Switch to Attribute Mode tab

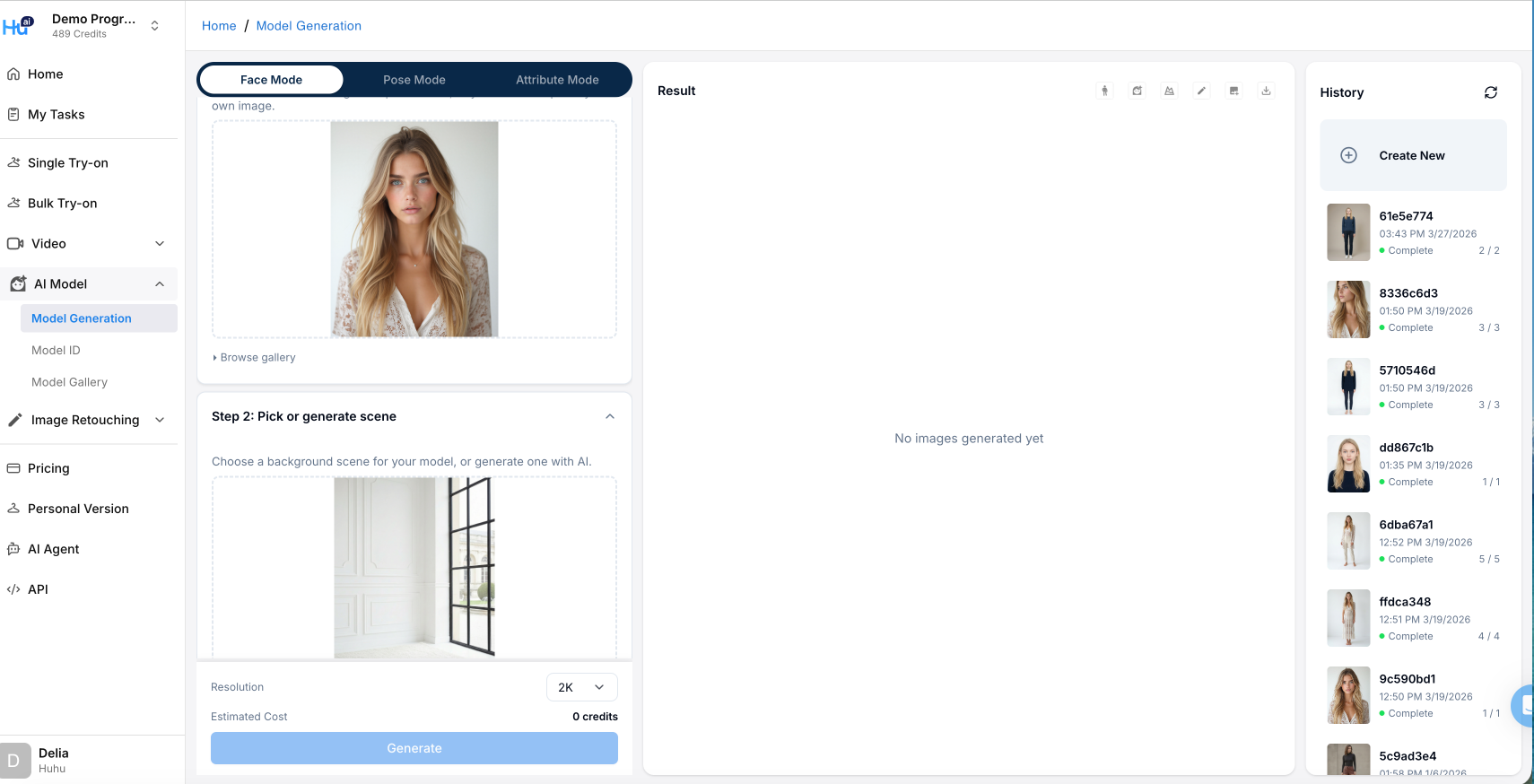tap(557, 80)
